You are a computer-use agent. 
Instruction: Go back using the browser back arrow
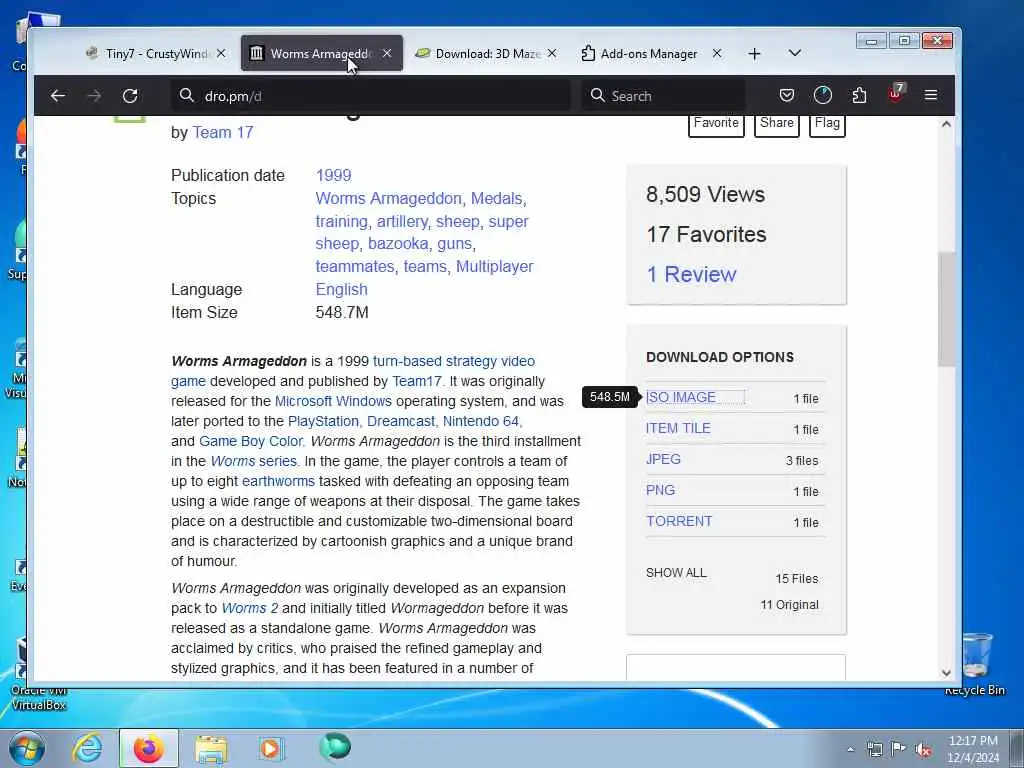tap(57, 96)
